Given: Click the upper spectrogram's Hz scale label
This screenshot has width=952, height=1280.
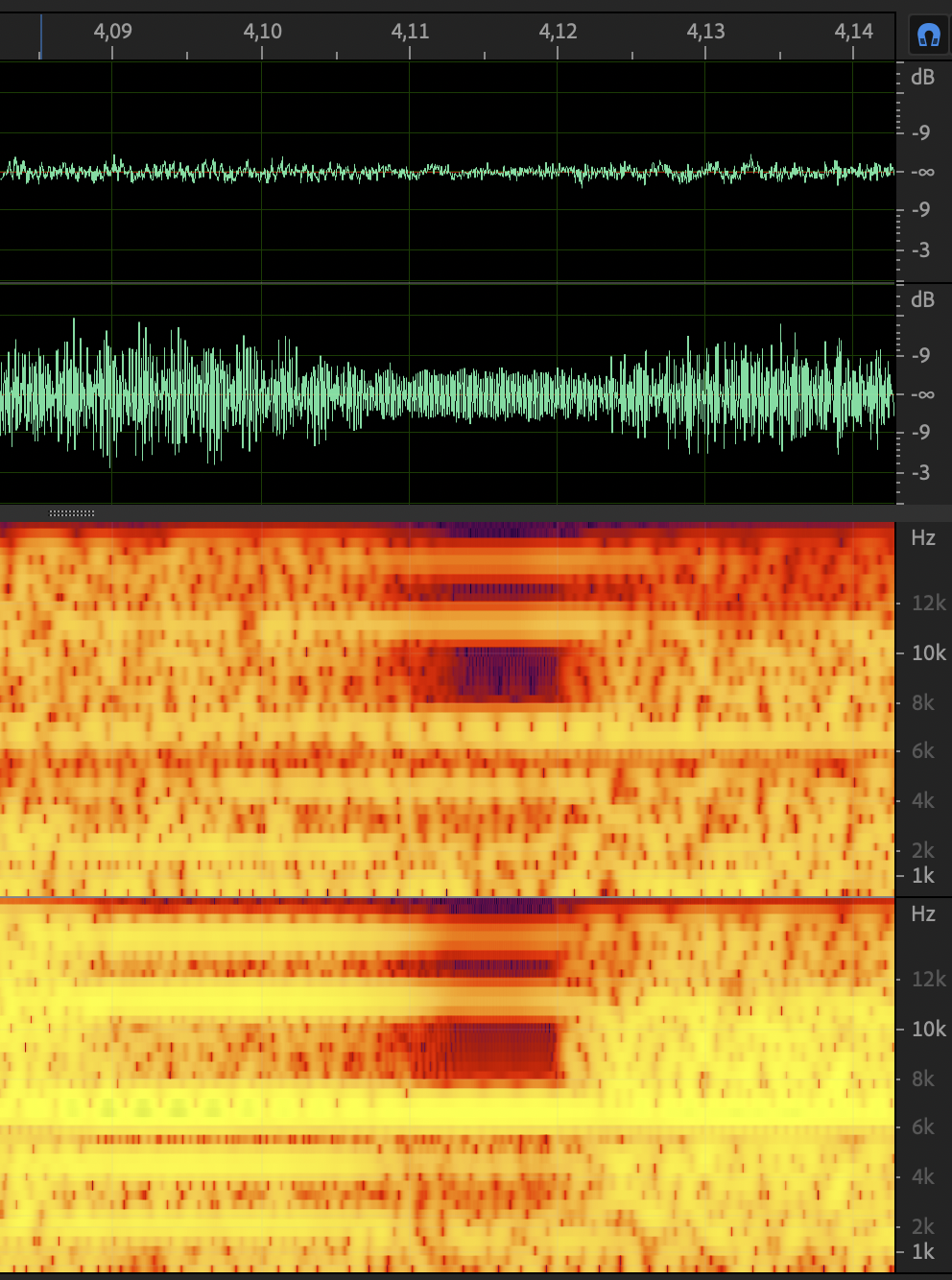Looking at the screenshot, I should click(x=923, y=538).
